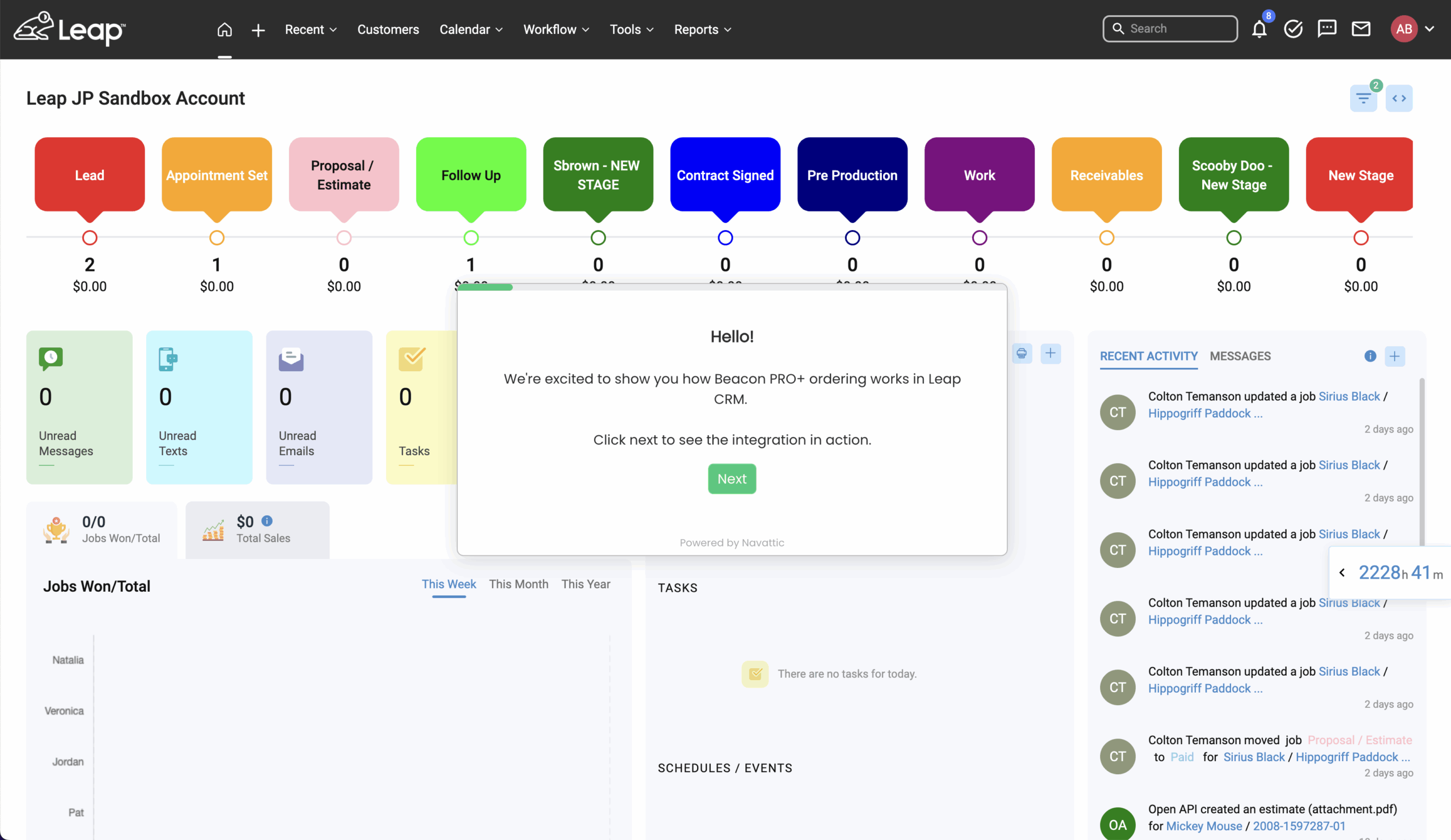Open the Jobs Won/Total stat card

coord(102,530)
